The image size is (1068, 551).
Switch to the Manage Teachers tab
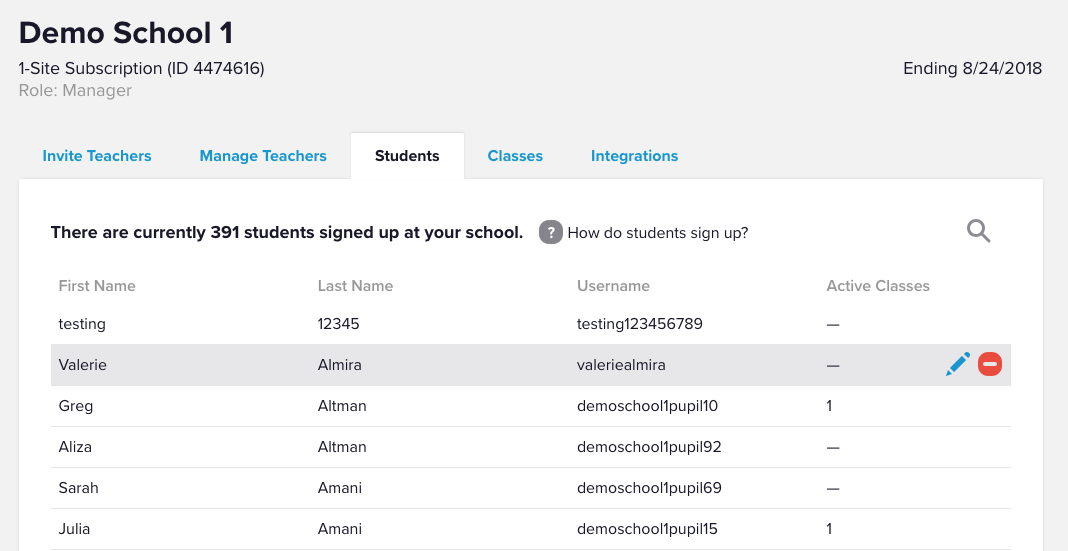[x=263, y=156]
